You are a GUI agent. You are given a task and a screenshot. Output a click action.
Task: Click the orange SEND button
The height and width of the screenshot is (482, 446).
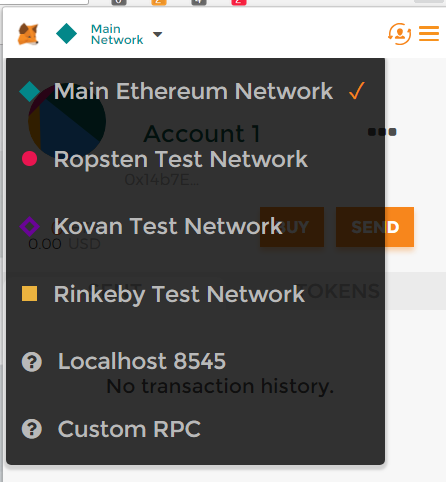[x=375, y=227]
